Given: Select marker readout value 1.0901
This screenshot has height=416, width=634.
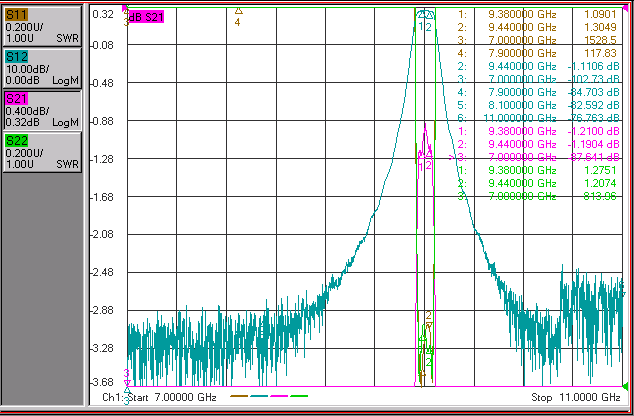Looking at the screenshot, I should pos(600,14).
